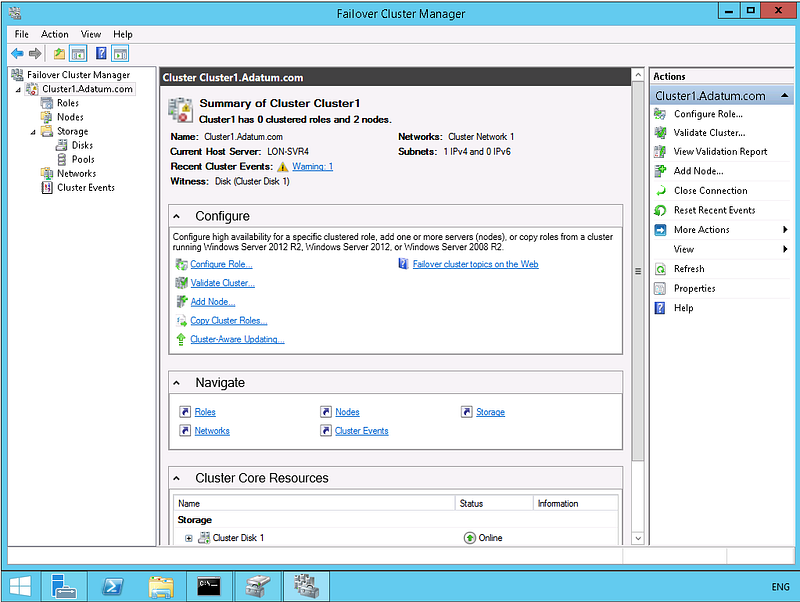Click the Windows Start button

tap(20, 586)
